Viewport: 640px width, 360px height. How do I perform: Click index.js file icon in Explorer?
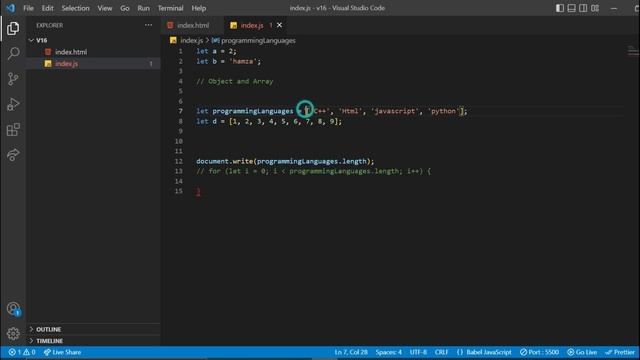pos(48,64)
